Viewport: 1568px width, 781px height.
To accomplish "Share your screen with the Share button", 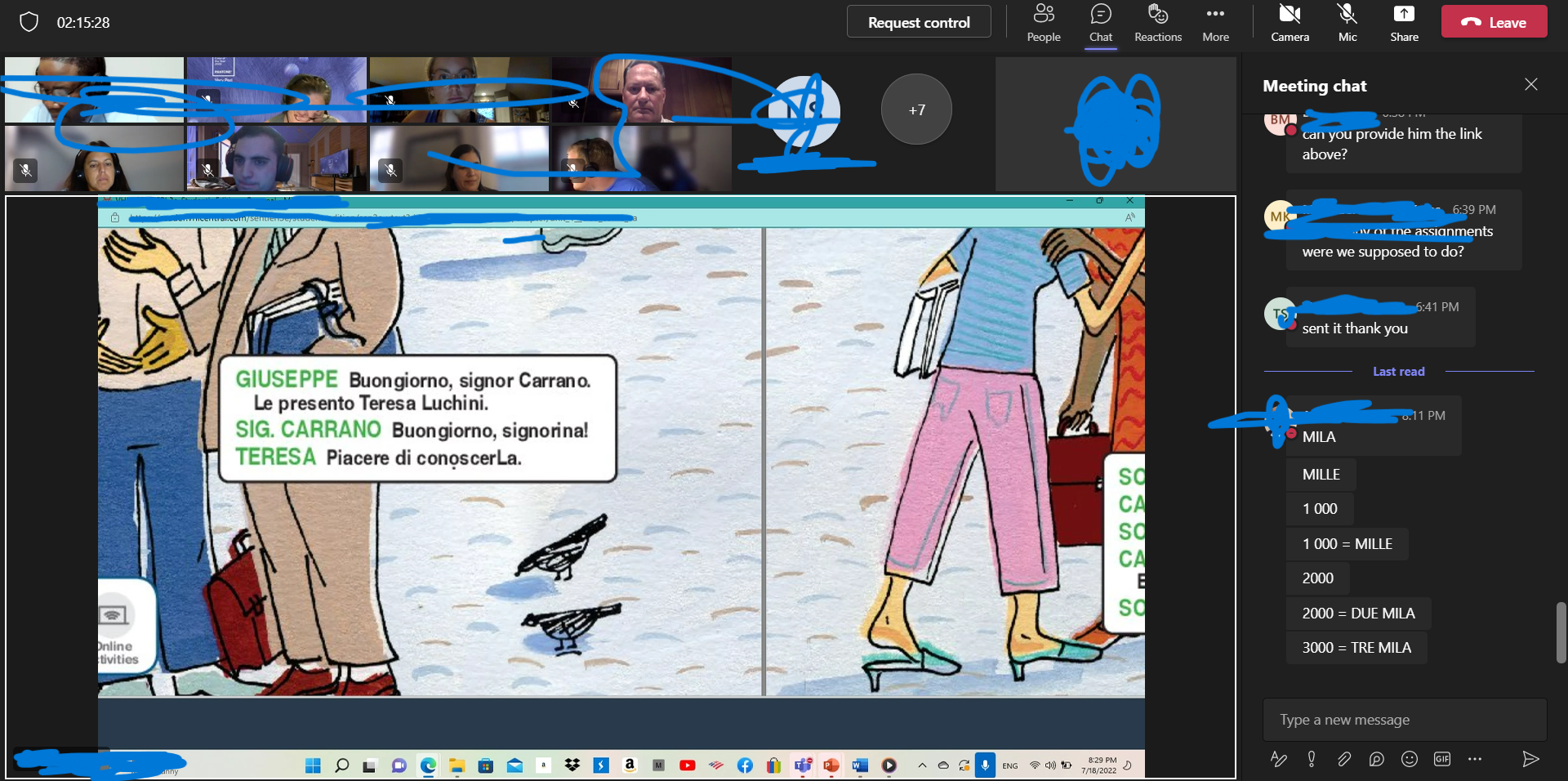I will (1404, 24).
